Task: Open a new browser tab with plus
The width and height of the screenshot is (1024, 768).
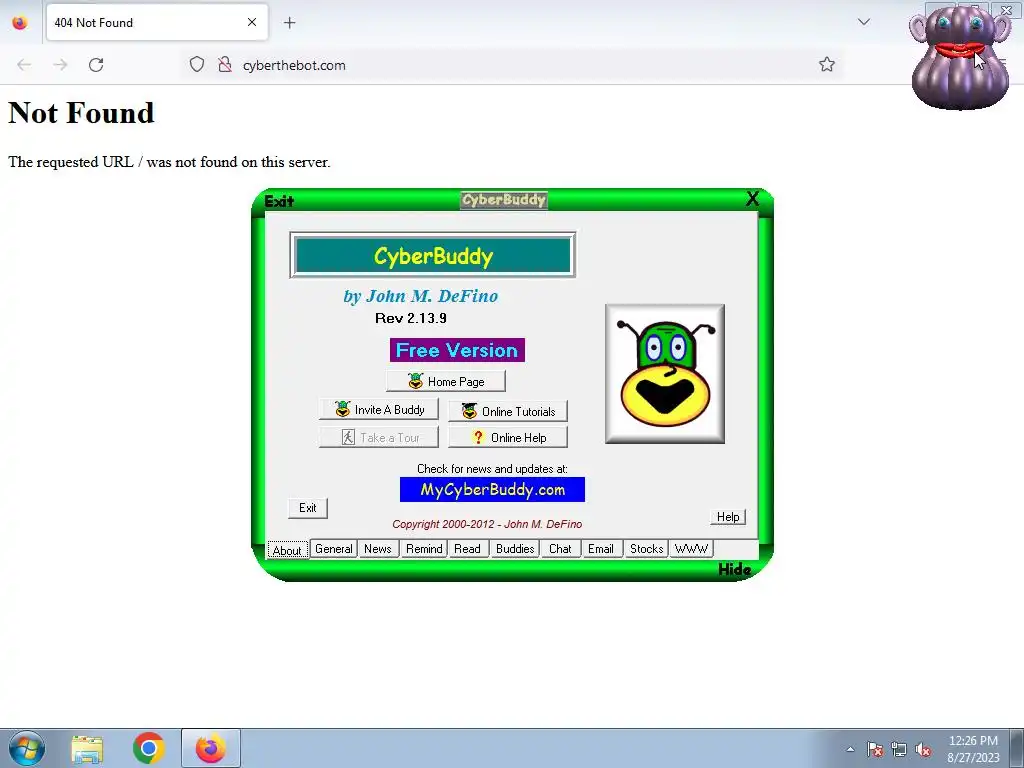Action: (x=289, y=23)
